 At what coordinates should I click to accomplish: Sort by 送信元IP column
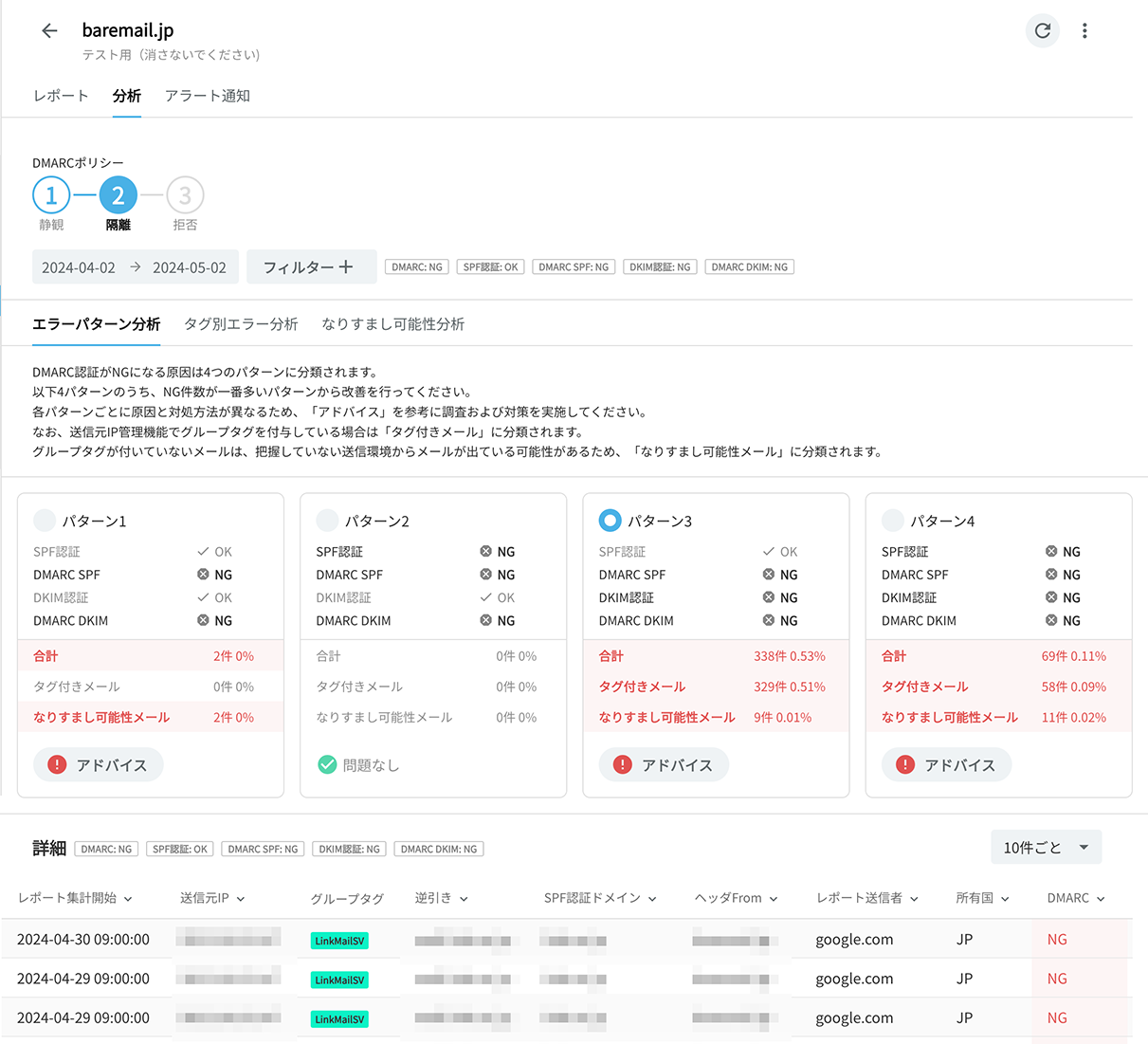[x=212, y=898]
